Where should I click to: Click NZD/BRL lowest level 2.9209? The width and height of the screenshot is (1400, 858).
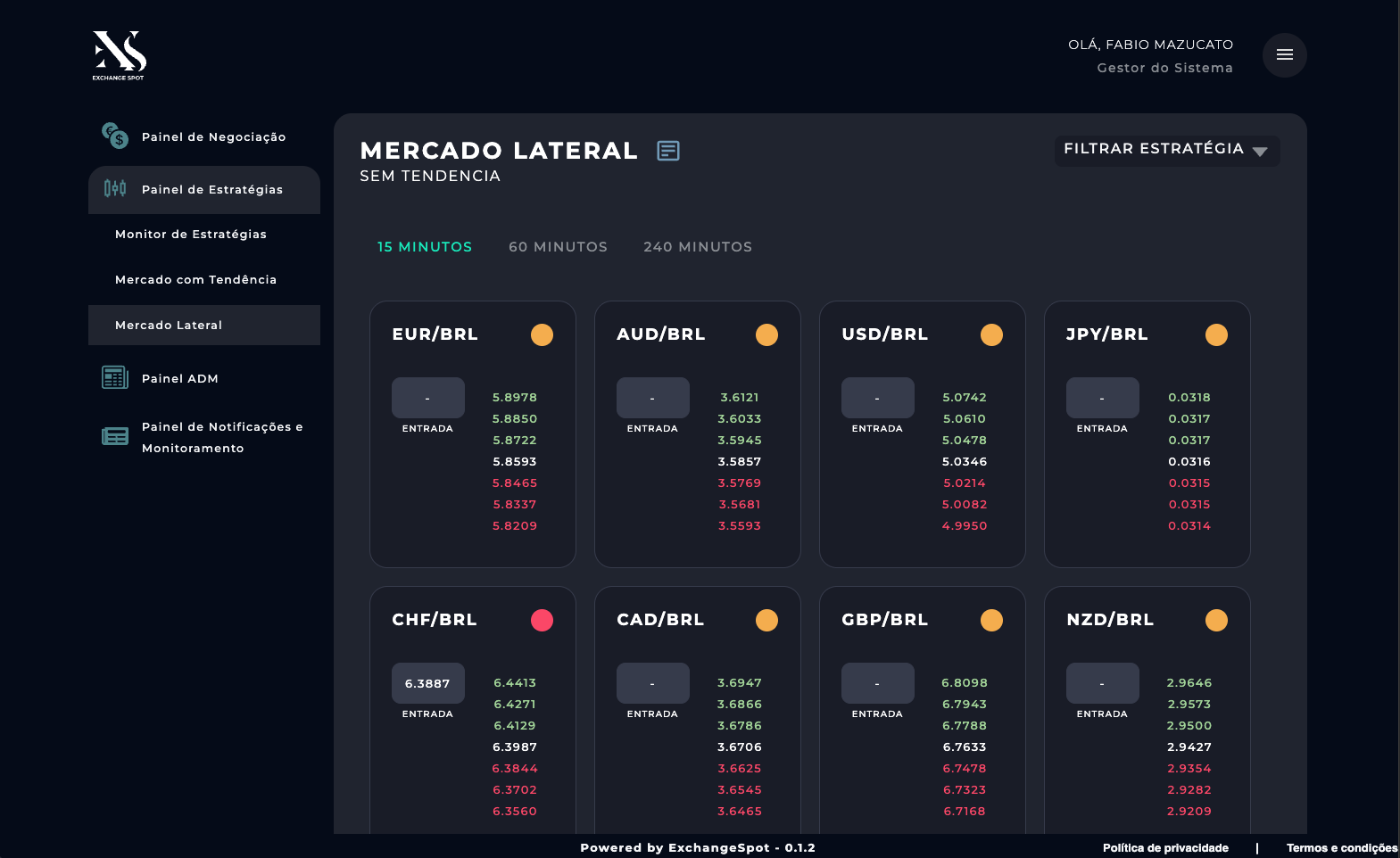pos(1189,812)
